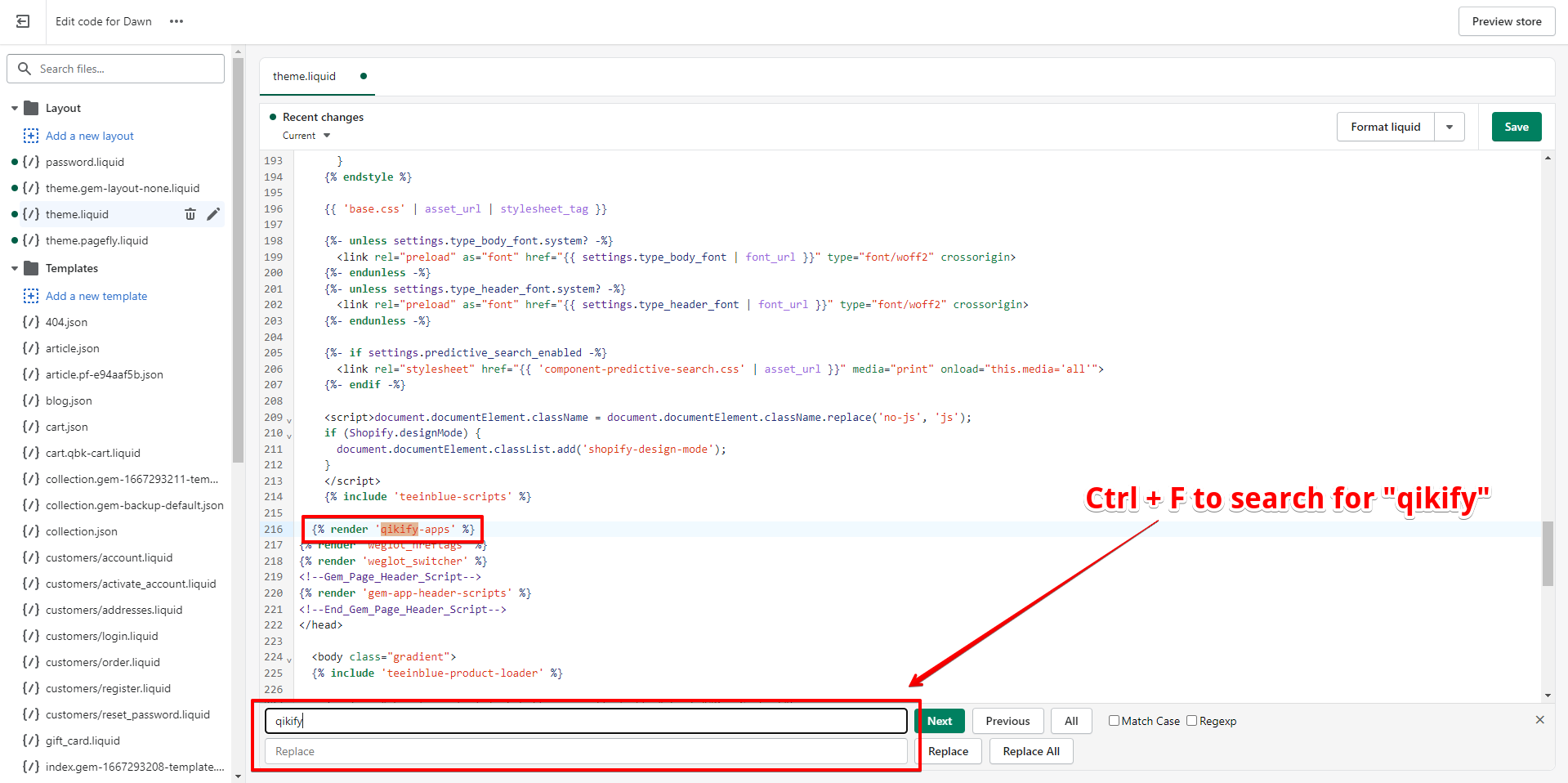Open the three-dot more actions menu

coord(176,21)
